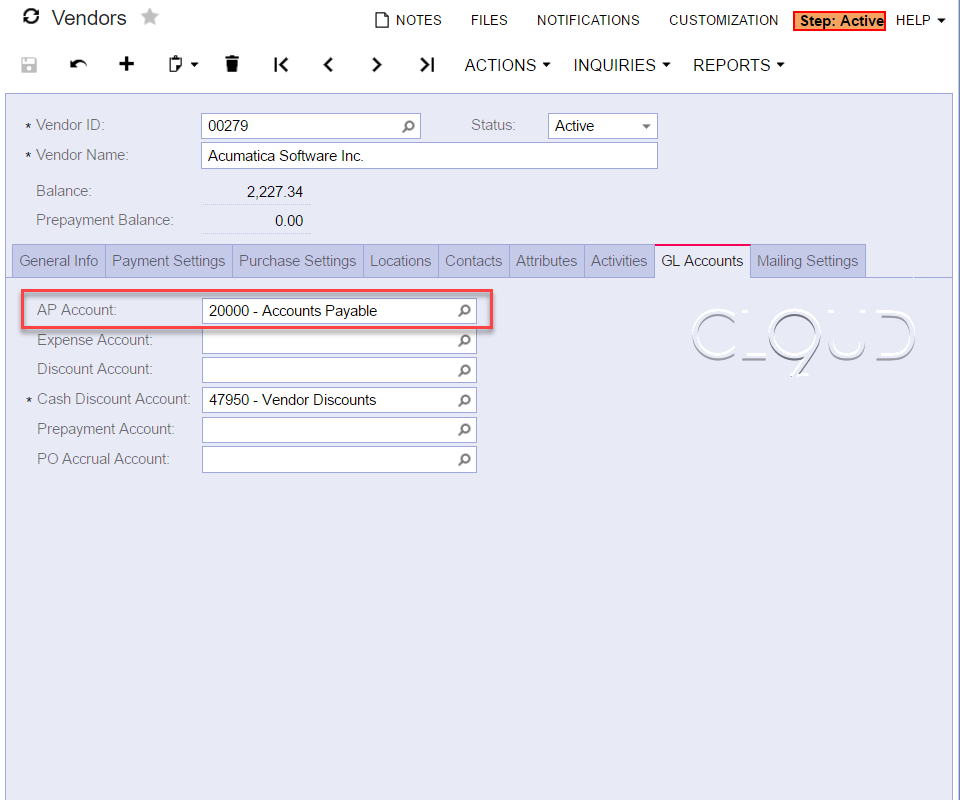Switch to the Attributes tab

point(546,261)
